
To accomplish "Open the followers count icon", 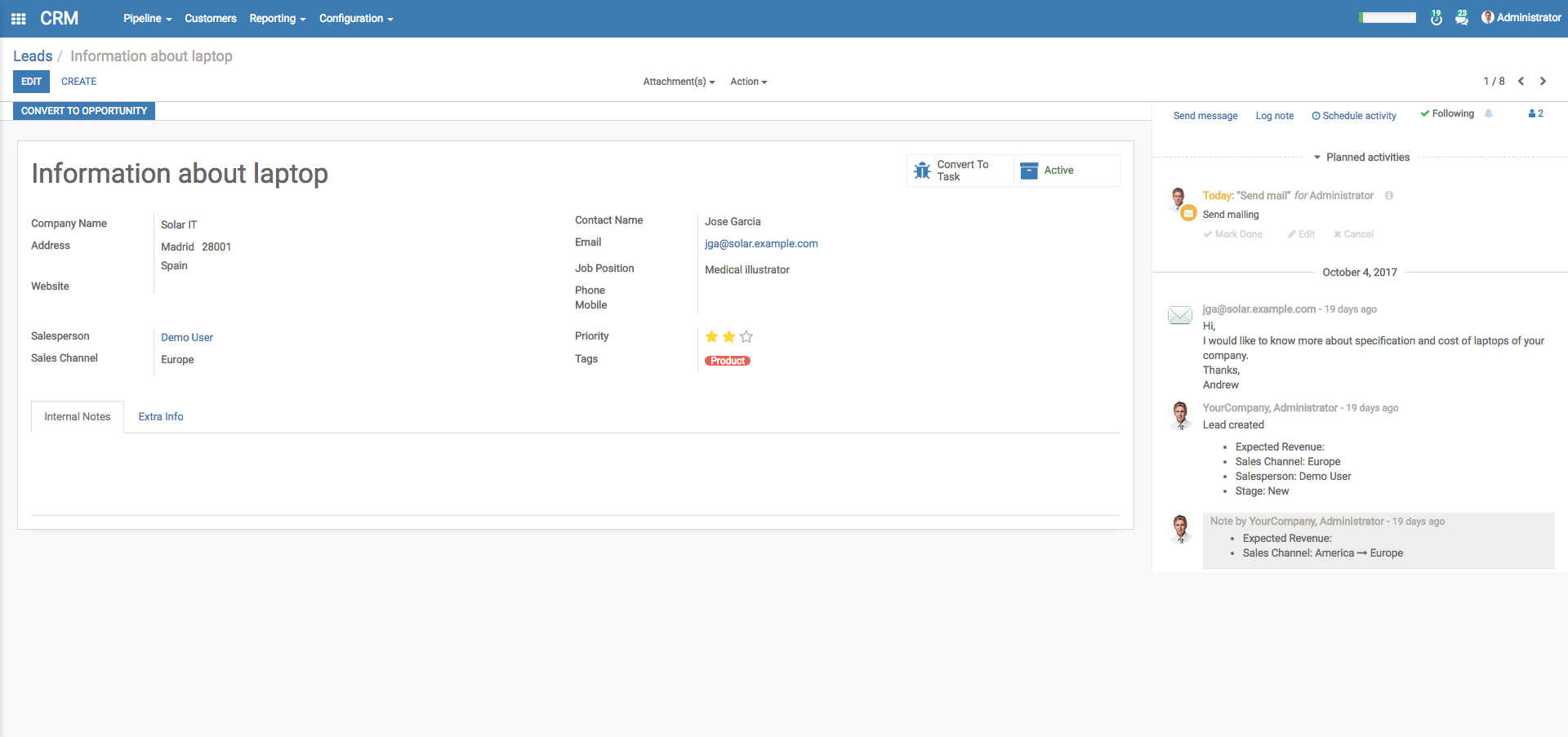I will 1535,114.
